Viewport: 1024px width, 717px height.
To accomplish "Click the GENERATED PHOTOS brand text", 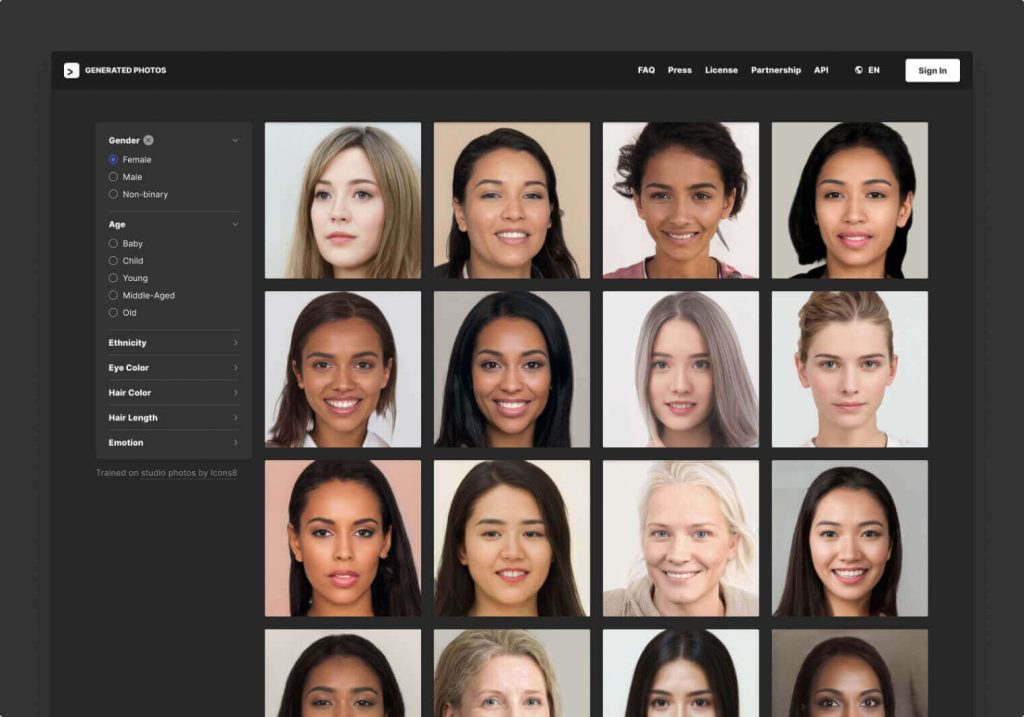I will pos(125,70).
